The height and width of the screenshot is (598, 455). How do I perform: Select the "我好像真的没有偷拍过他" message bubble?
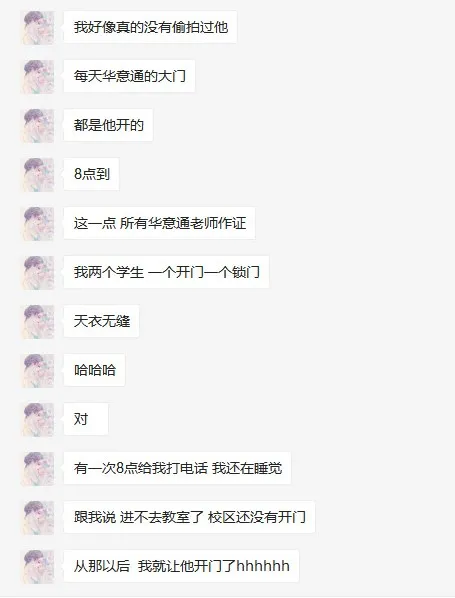click(150, 27)
